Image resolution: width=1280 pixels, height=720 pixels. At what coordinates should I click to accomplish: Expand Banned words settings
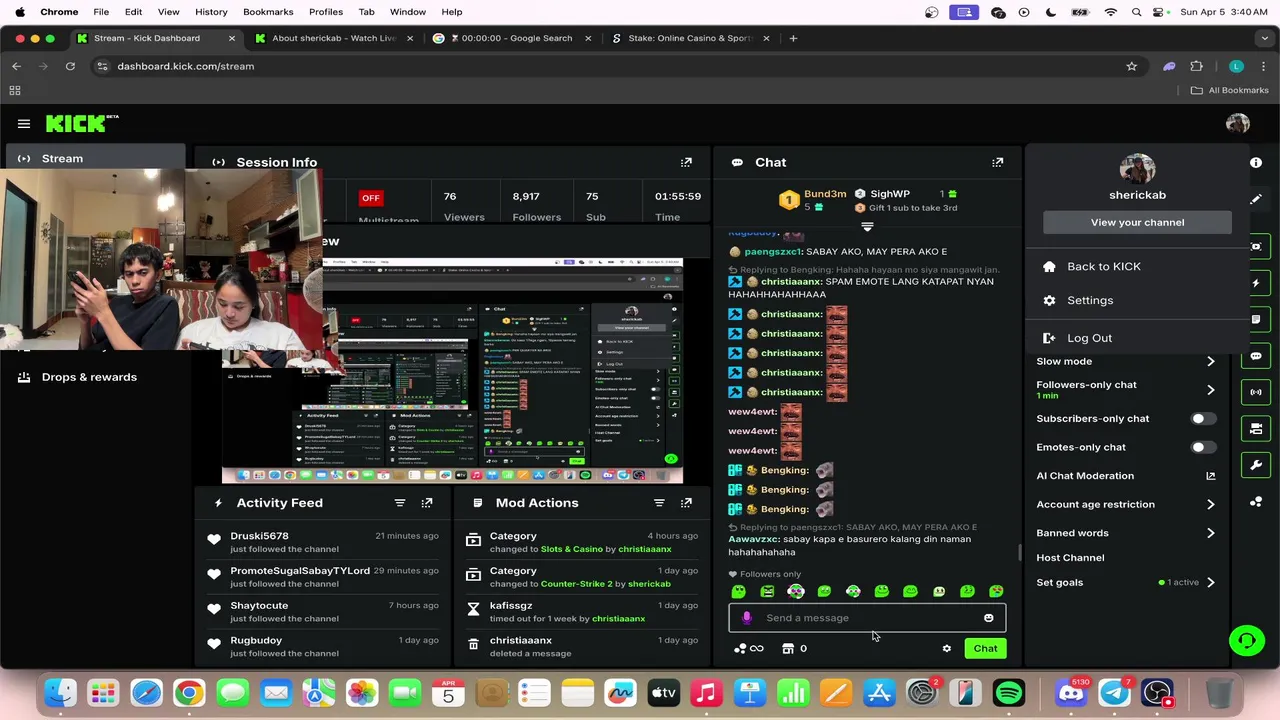click(1210, 533)
